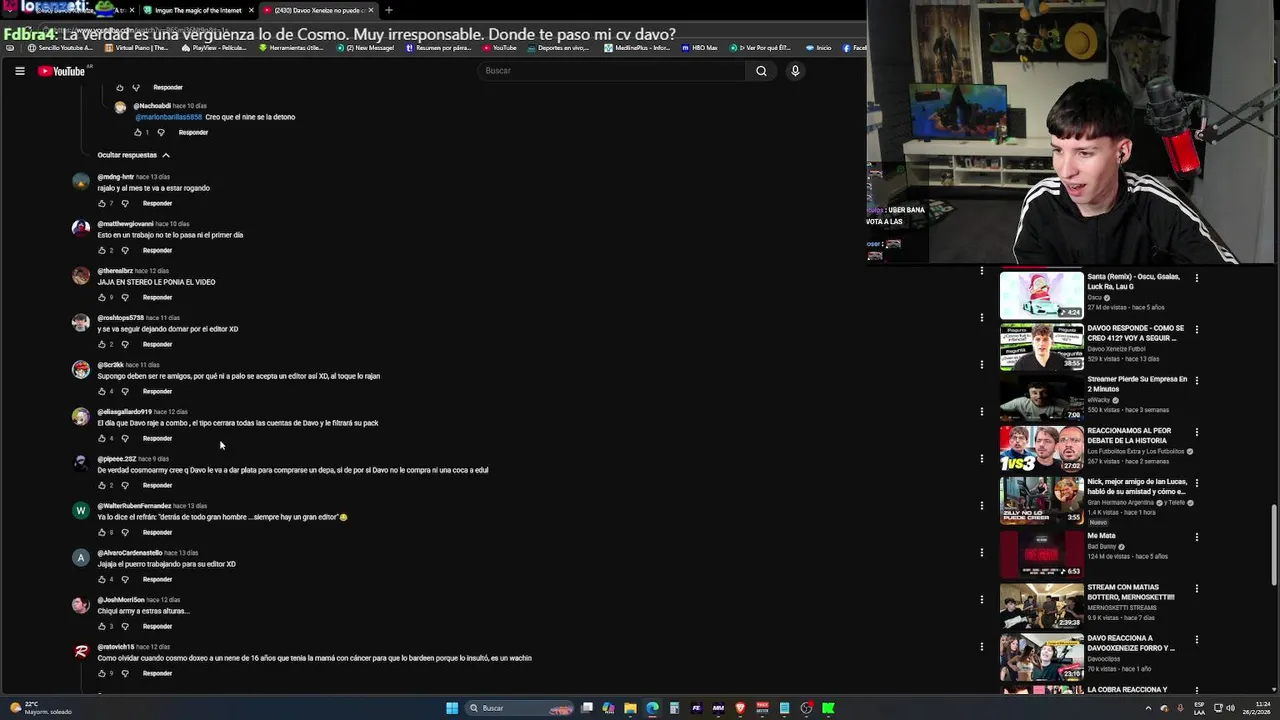Open the Virtual Piano bookmark
1280x720 pixels.
click(x=136, y=48)
